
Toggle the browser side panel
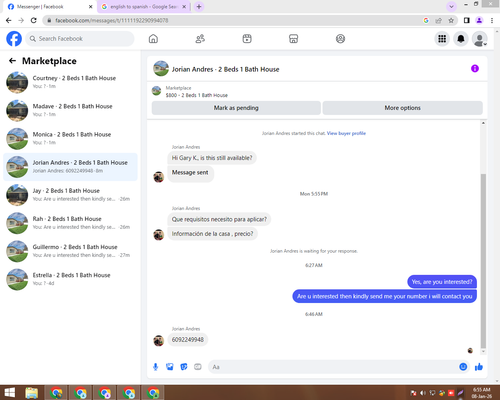(x=467, y=20)
